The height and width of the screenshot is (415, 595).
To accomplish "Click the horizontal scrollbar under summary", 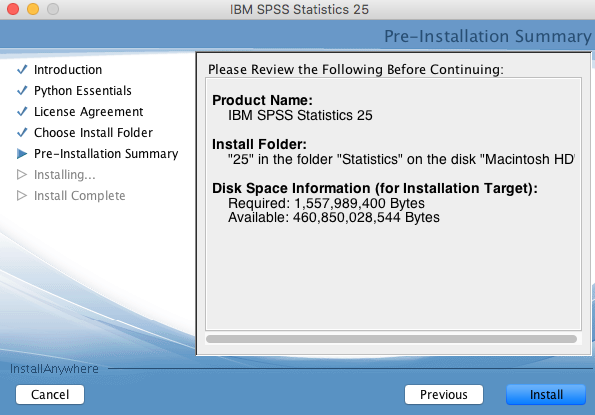I will pos(392,339).
